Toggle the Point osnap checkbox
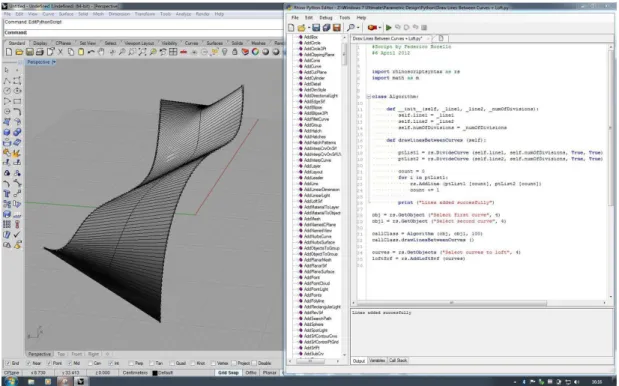Viewport: 619px width, 386px height. point(49,363)
